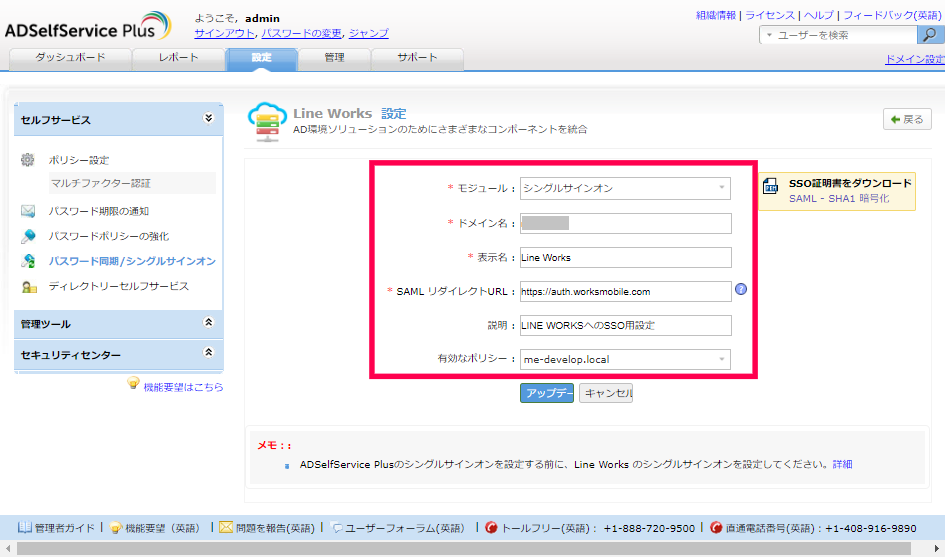Click the password policy enforcer icon
Viewport: 945px width, 557px height.
click(x=28, y=236)
